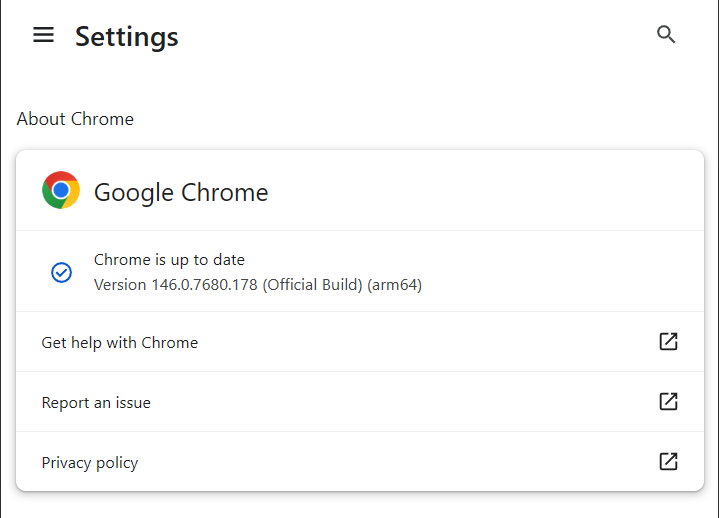Screen dimensions: 719x518
Task: Click the blue up-to-date checkmark icon
Action: 61,272
